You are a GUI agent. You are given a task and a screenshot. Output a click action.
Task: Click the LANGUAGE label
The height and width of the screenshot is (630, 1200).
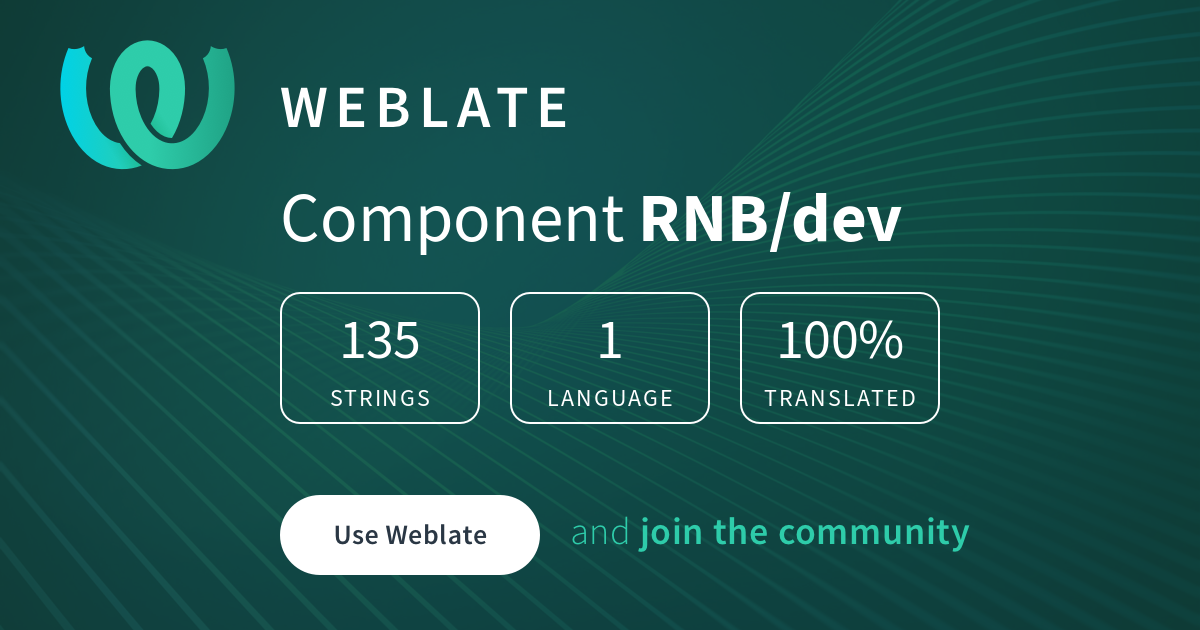click(x=610, y=398)
